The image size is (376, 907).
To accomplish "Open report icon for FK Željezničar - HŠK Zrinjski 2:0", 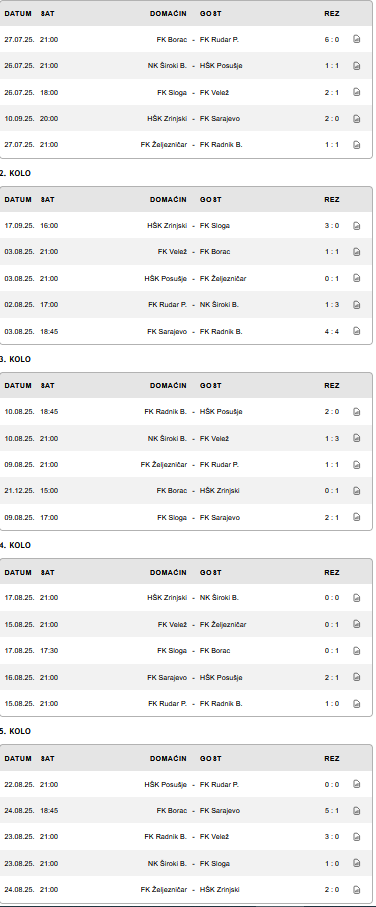I will click(x=357, y=890).
